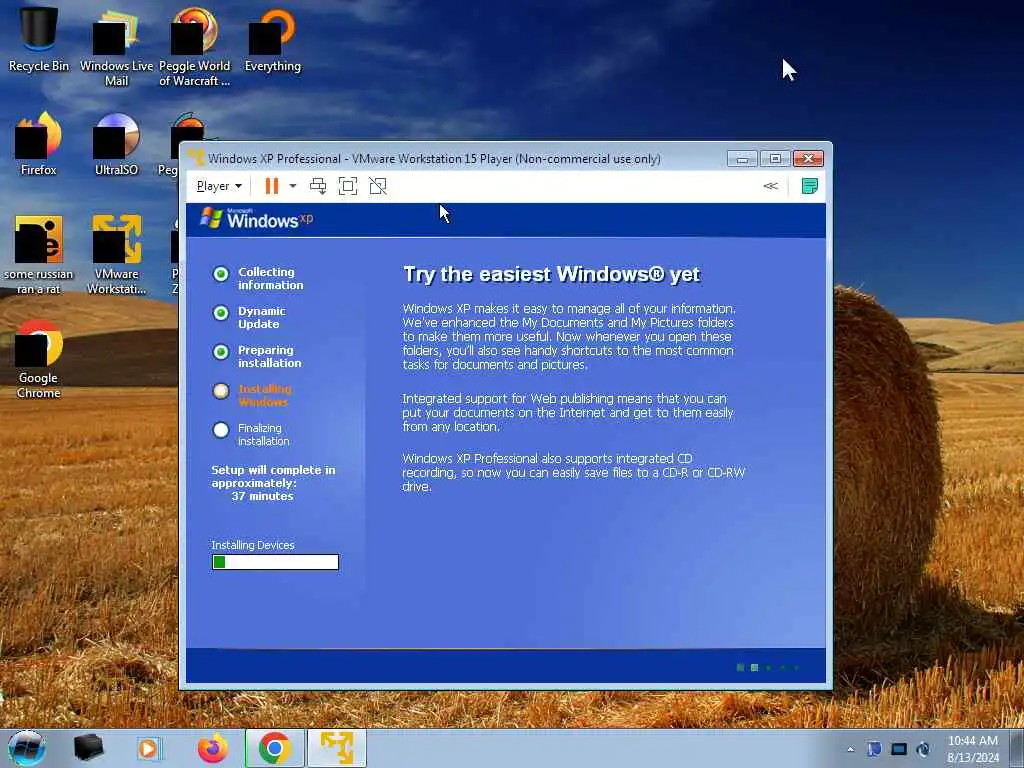
Task: Click the '37 minutes' remaining text
Action: click(263, 496)
